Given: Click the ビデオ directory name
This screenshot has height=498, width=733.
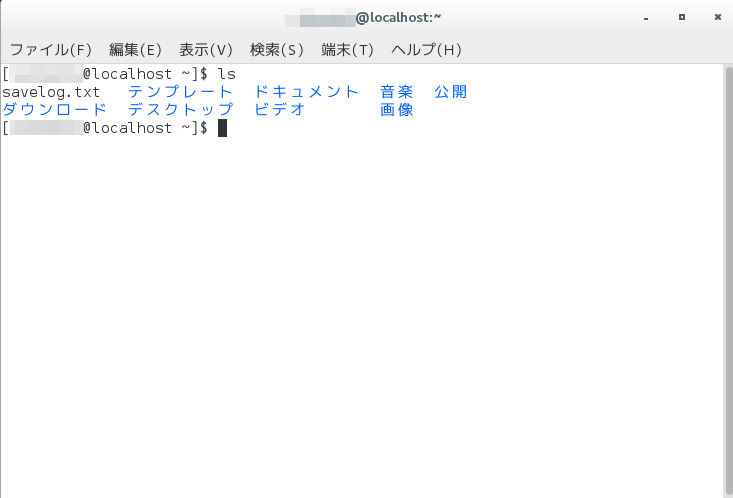Looking at the screenshot, I should pyautogui.click(x=280, y=109).
